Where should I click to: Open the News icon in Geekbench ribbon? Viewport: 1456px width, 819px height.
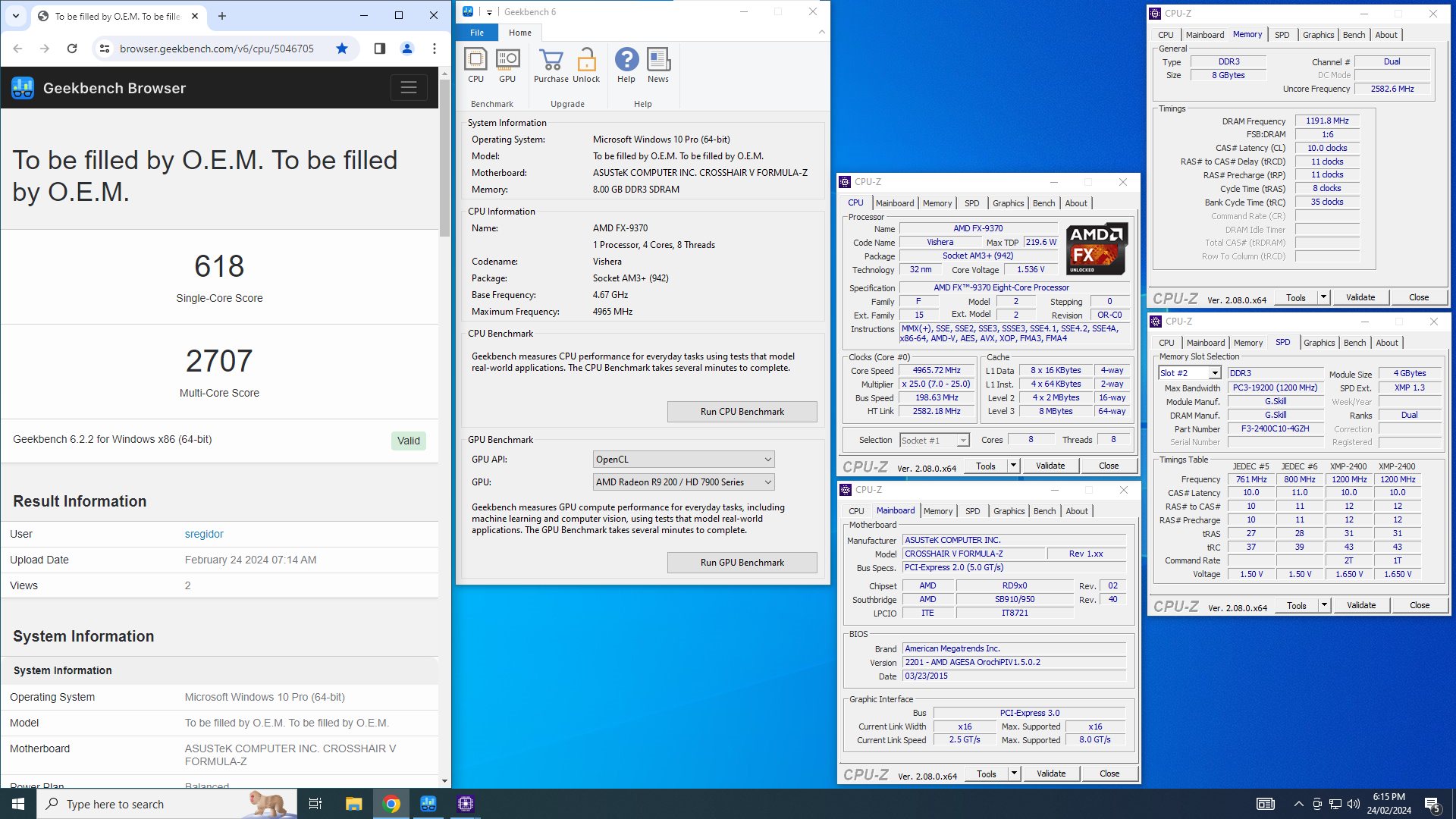[x=658, y=66]
